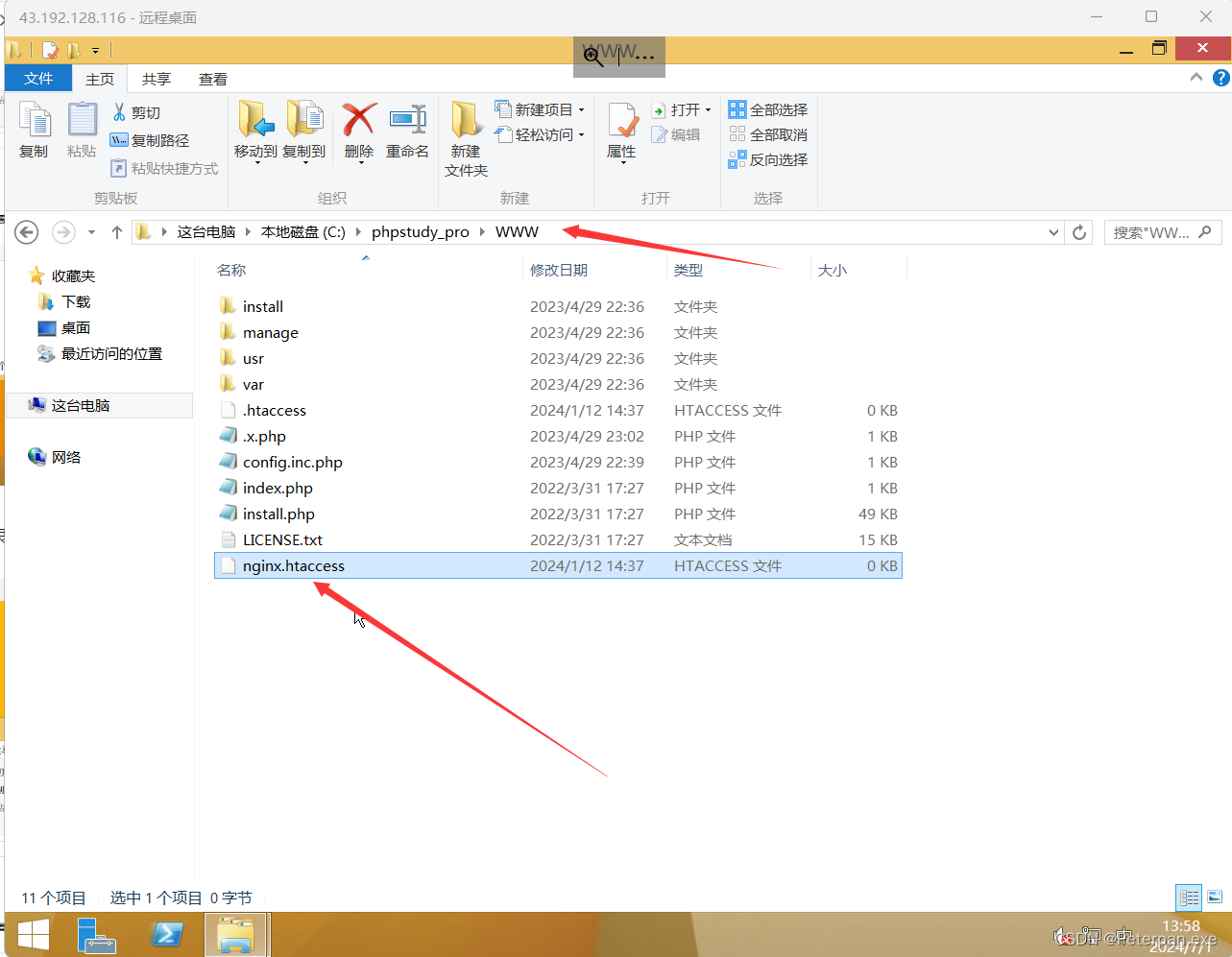
Task: Refresh the current folder view
Action: (x=1079, y=232)
